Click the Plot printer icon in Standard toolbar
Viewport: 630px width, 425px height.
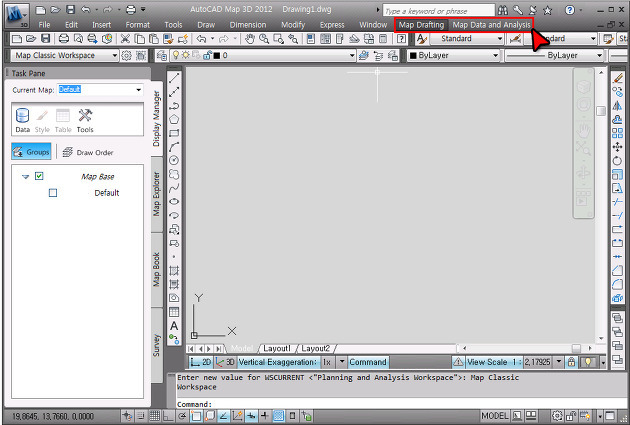click(x=64, y=39)
